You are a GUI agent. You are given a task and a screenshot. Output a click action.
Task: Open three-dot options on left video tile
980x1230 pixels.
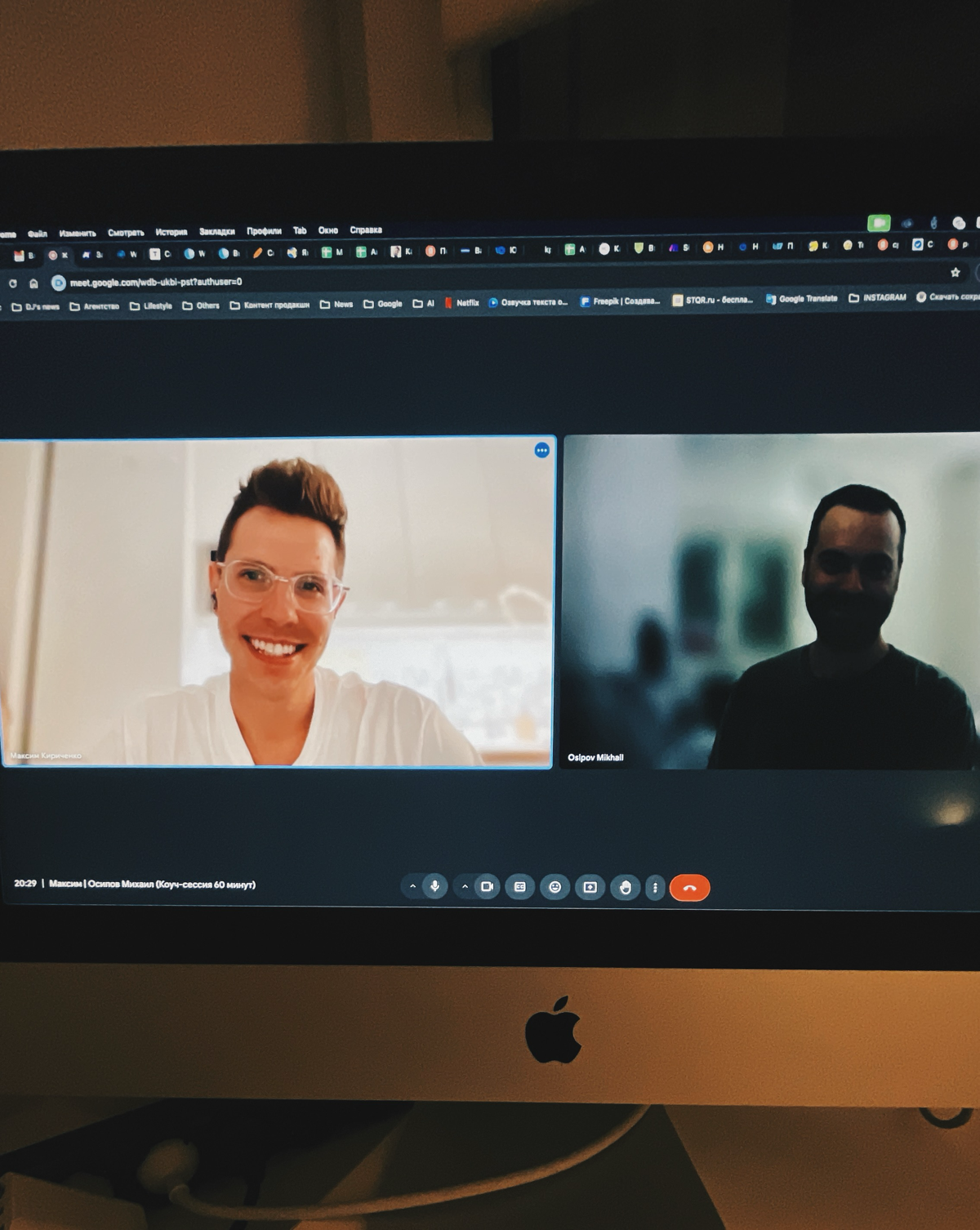tap(541, 450)
